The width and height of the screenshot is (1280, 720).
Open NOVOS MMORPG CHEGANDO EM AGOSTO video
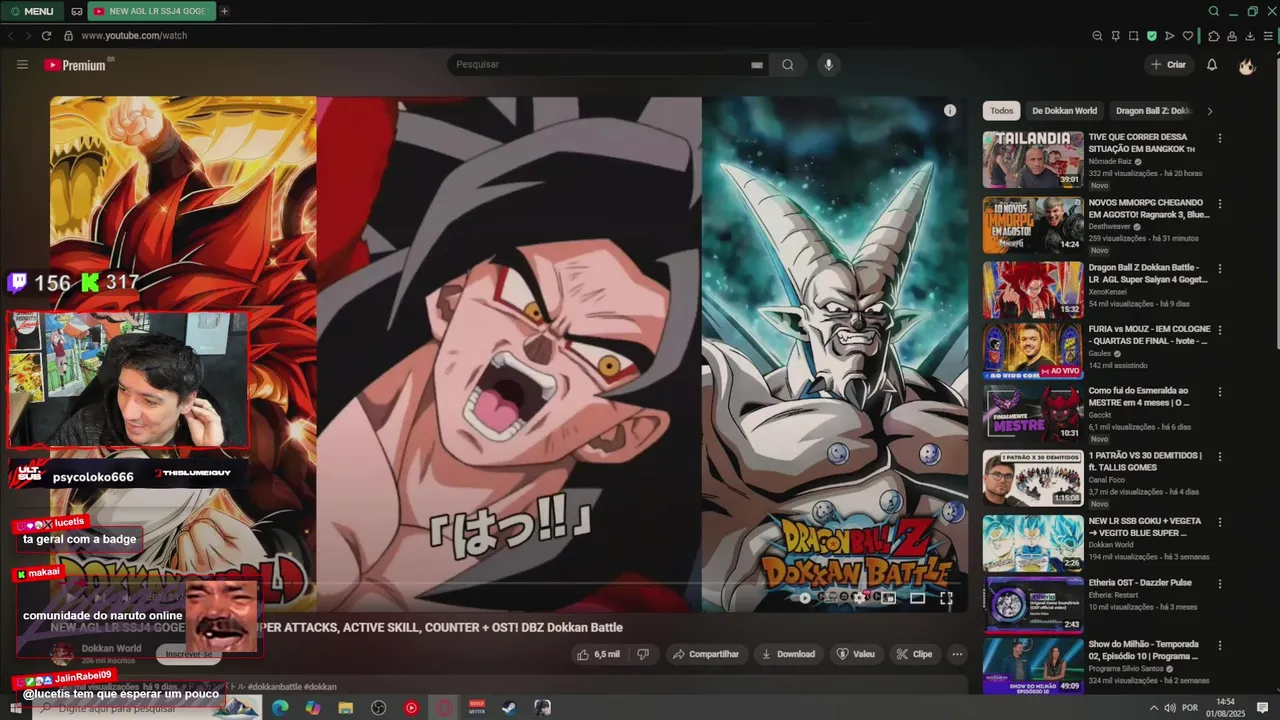coord(1148,208)
